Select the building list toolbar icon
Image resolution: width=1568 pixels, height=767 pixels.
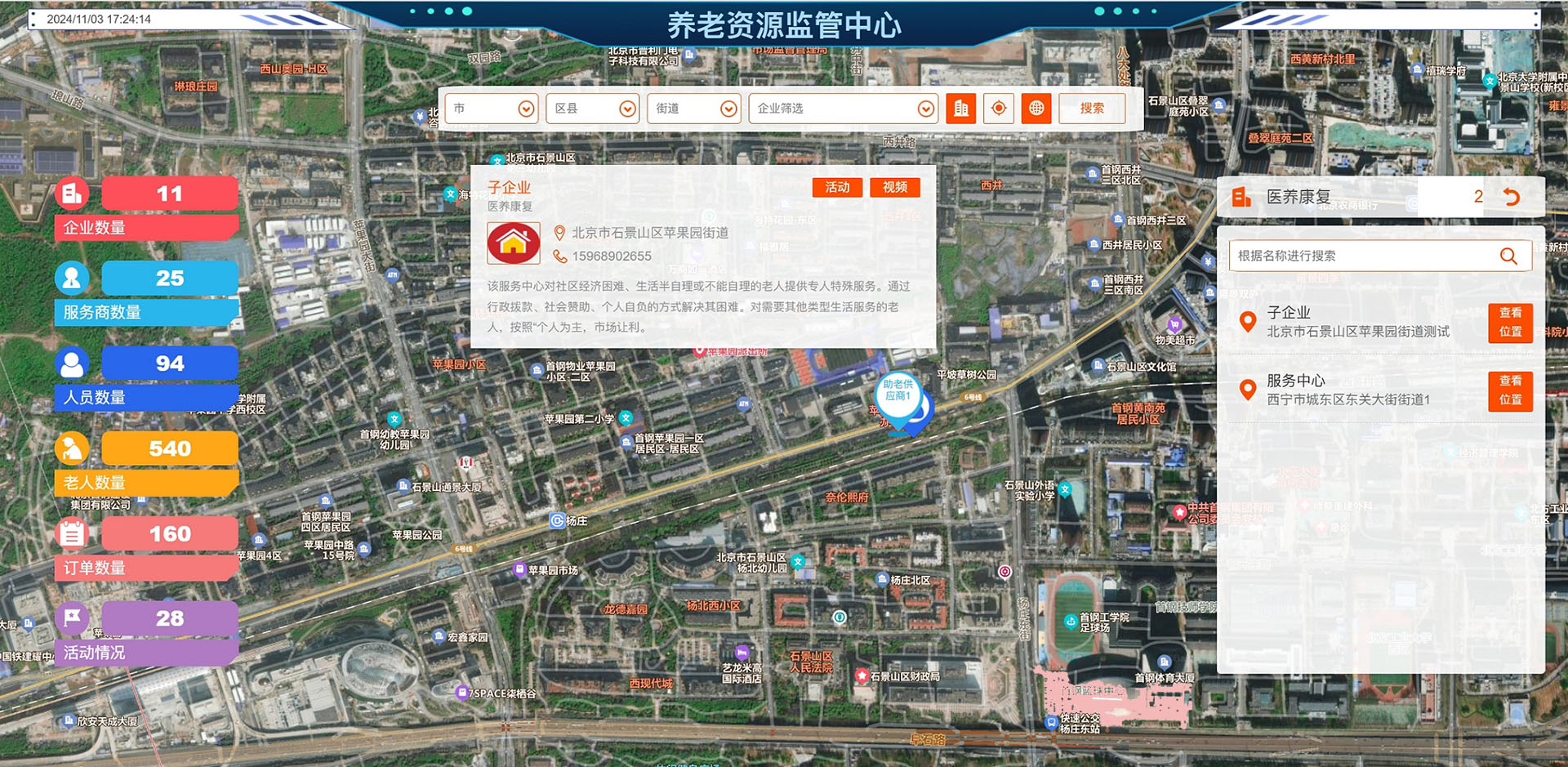[960, 108]
